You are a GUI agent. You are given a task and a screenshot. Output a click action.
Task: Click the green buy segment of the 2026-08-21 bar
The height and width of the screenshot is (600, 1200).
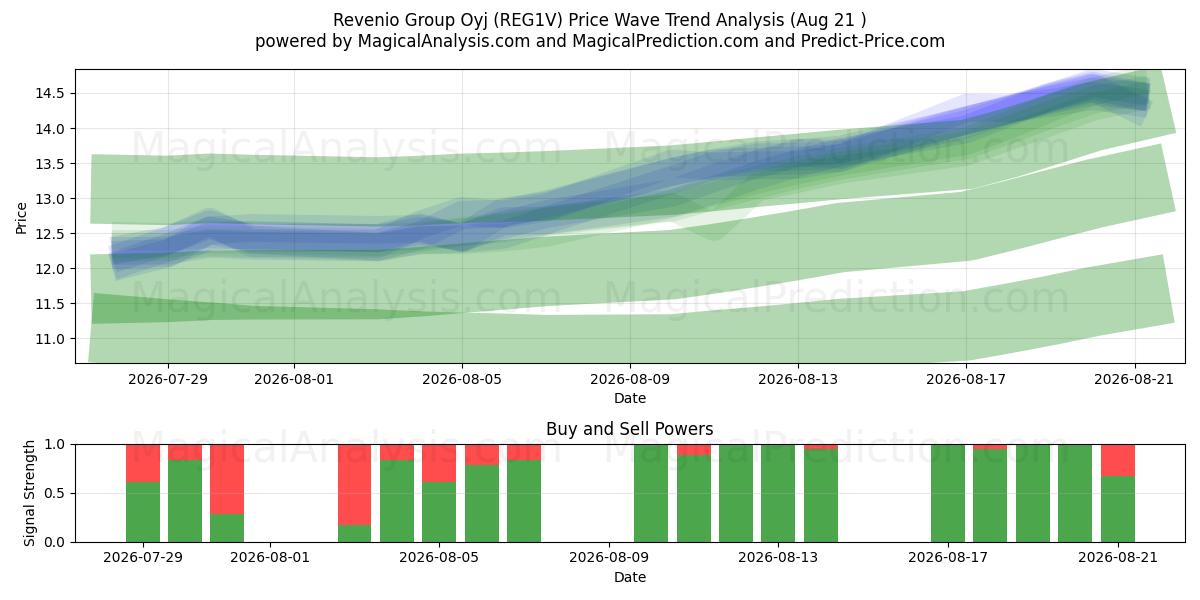click(1118, 509)
